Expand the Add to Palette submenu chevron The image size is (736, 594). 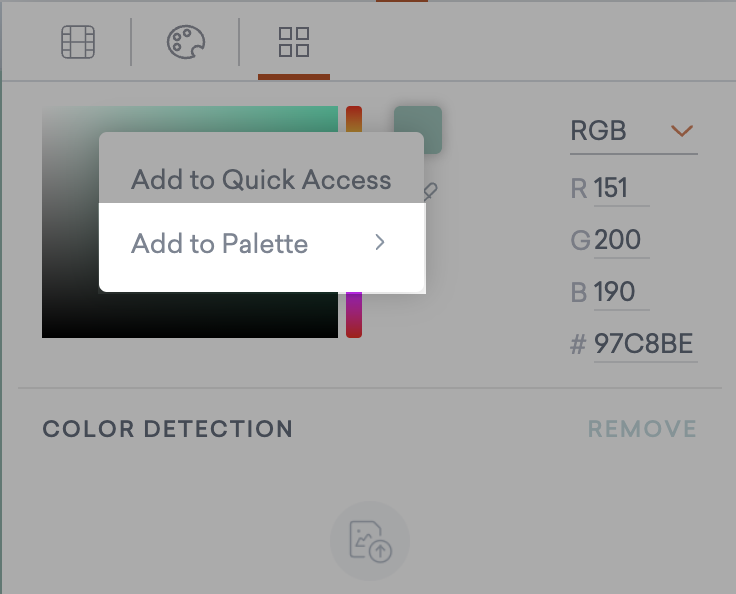tap(380, 242)
